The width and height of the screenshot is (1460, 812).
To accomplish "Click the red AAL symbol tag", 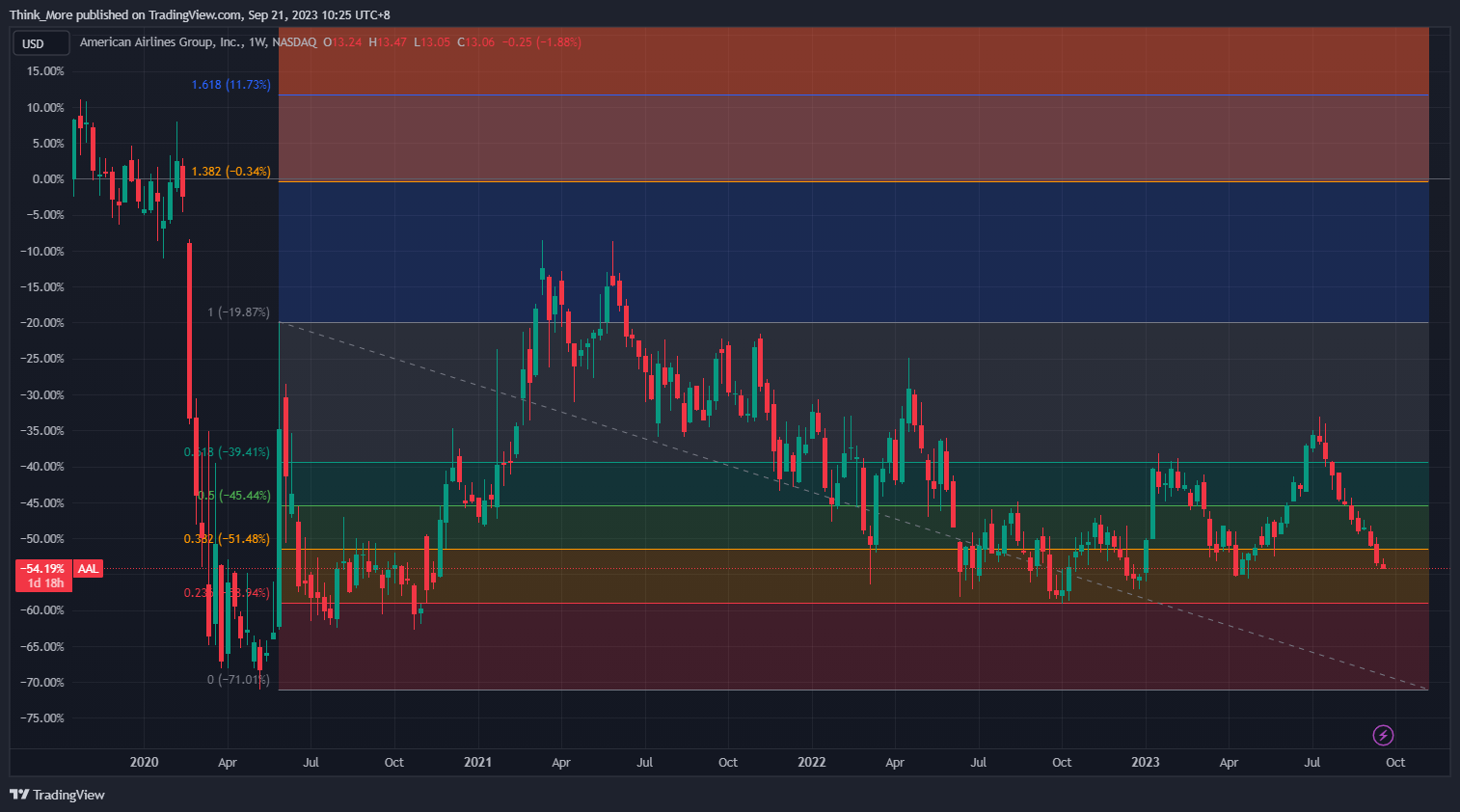I will click(x=88, y=569).
